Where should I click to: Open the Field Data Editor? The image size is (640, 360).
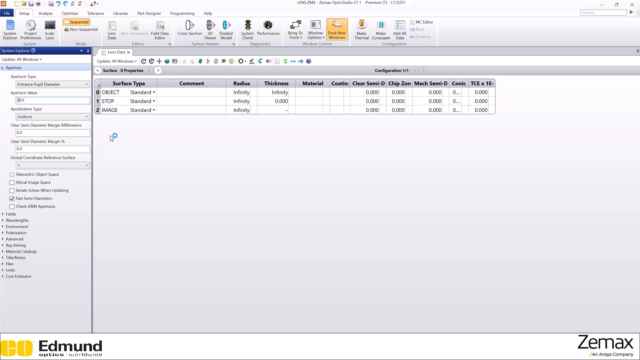160,30
